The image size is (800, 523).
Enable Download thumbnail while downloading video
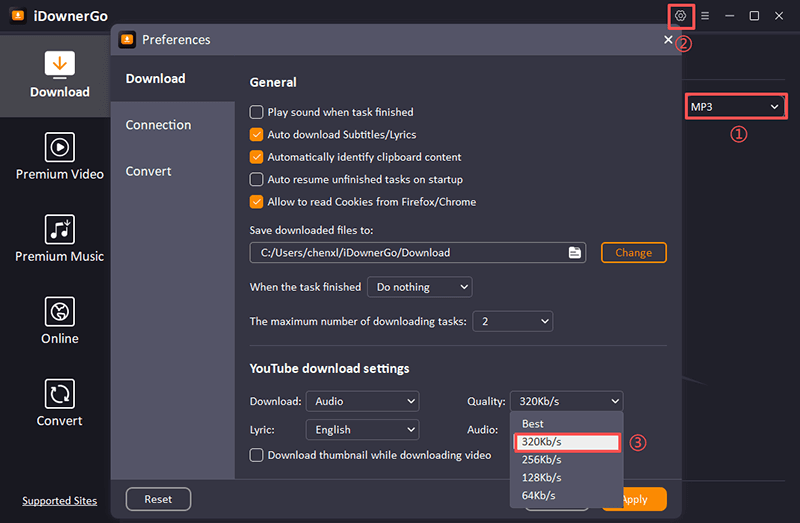[x=257, y=455]
